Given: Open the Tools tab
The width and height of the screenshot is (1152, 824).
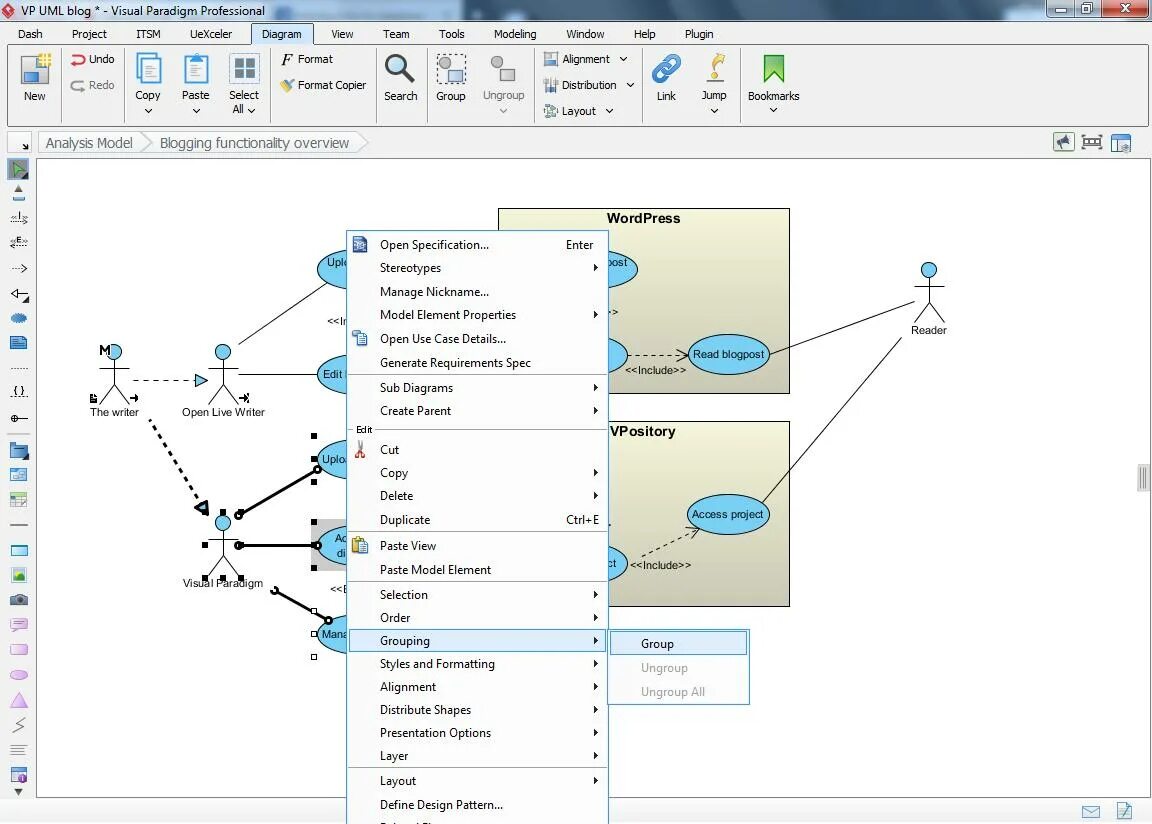Looking at the screenshot, I should pyautogui.click(x=451, y=34).
